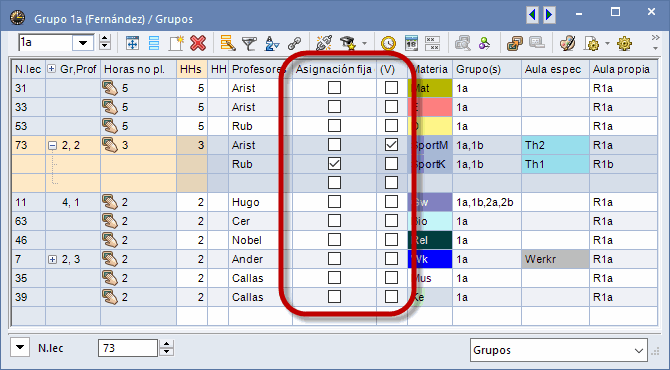The height and width of the screenshot is (370, 670).
Task: Click the blue list rows icon
Action: pos(154,43)
